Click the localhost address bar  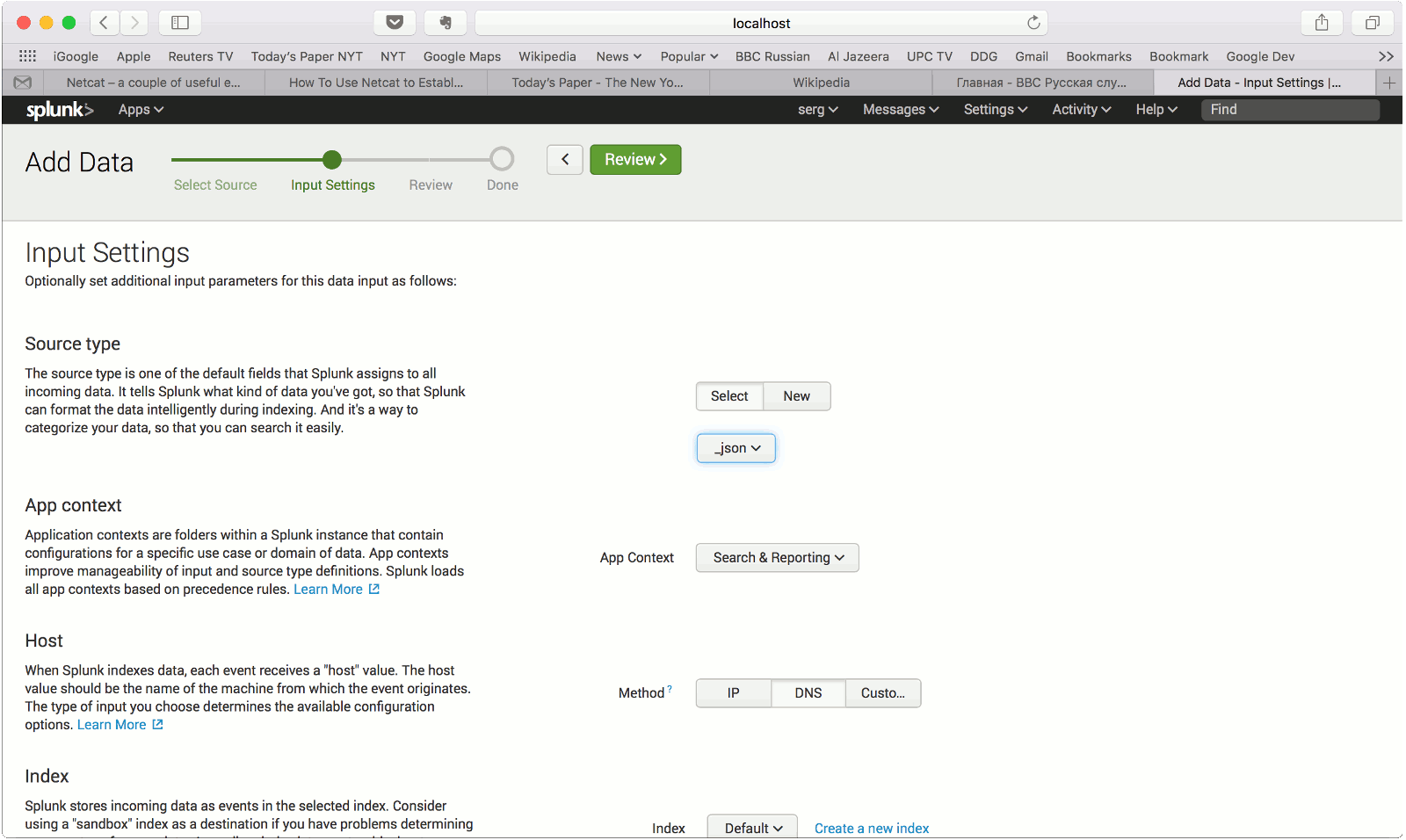point(761,23)
